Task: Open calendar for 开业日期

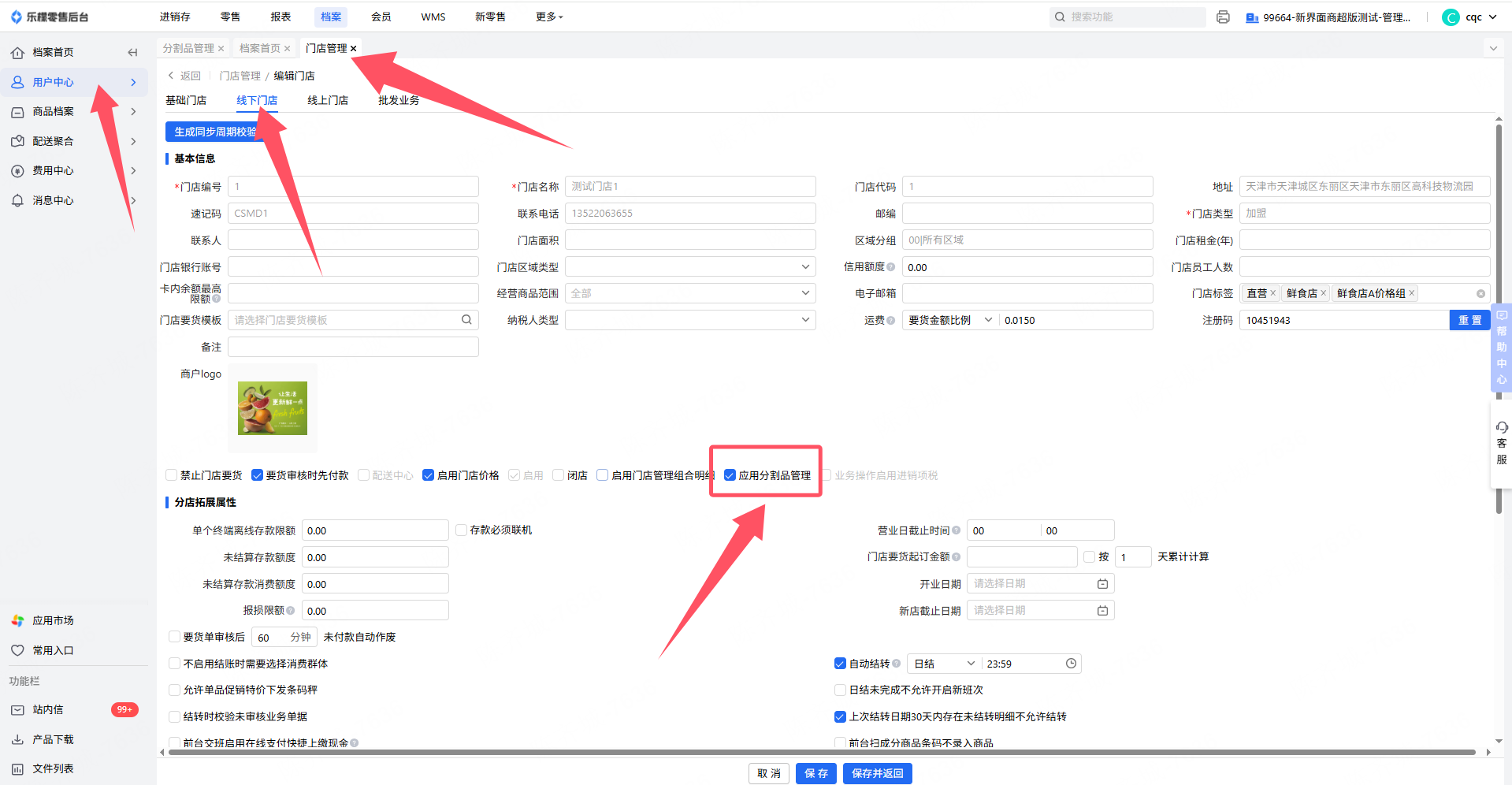Action: pos(1102,584)
